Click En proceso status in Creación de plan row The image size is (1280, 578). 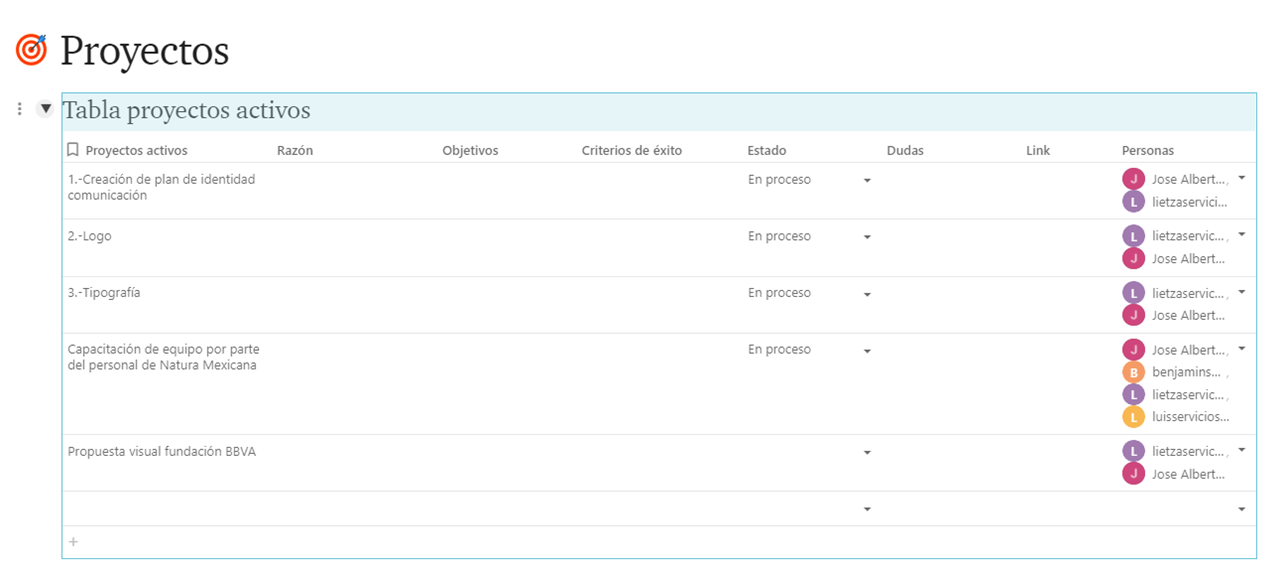pyautogui.click(x=779, y=180)
